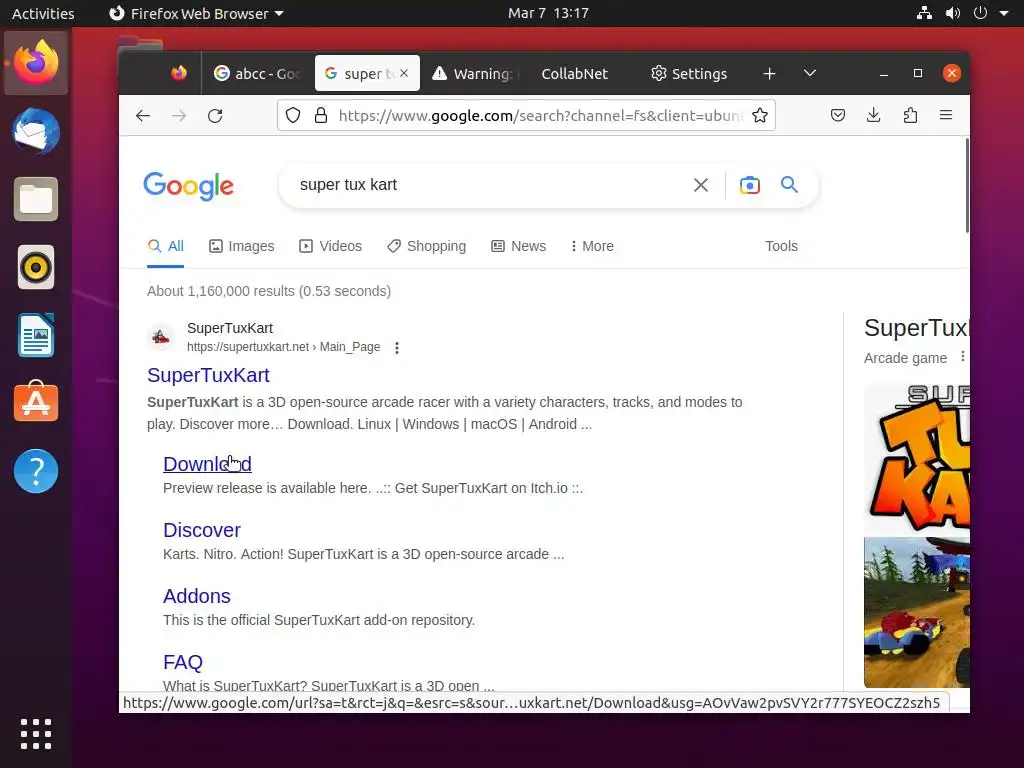The image size is (1024, 768).
Task: Open the Extensions puzzle icon
Action: [910, 116]
